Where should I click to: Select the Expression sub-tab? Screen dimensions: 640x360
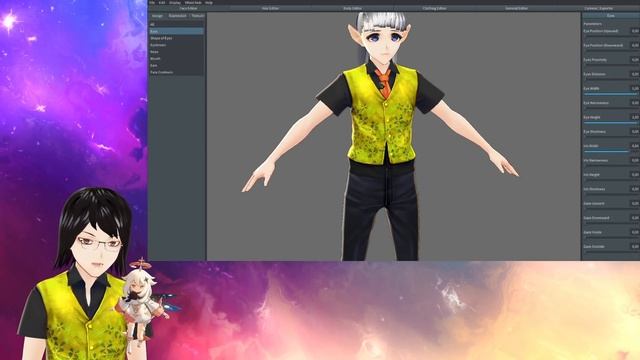click(x=178, y=16)
